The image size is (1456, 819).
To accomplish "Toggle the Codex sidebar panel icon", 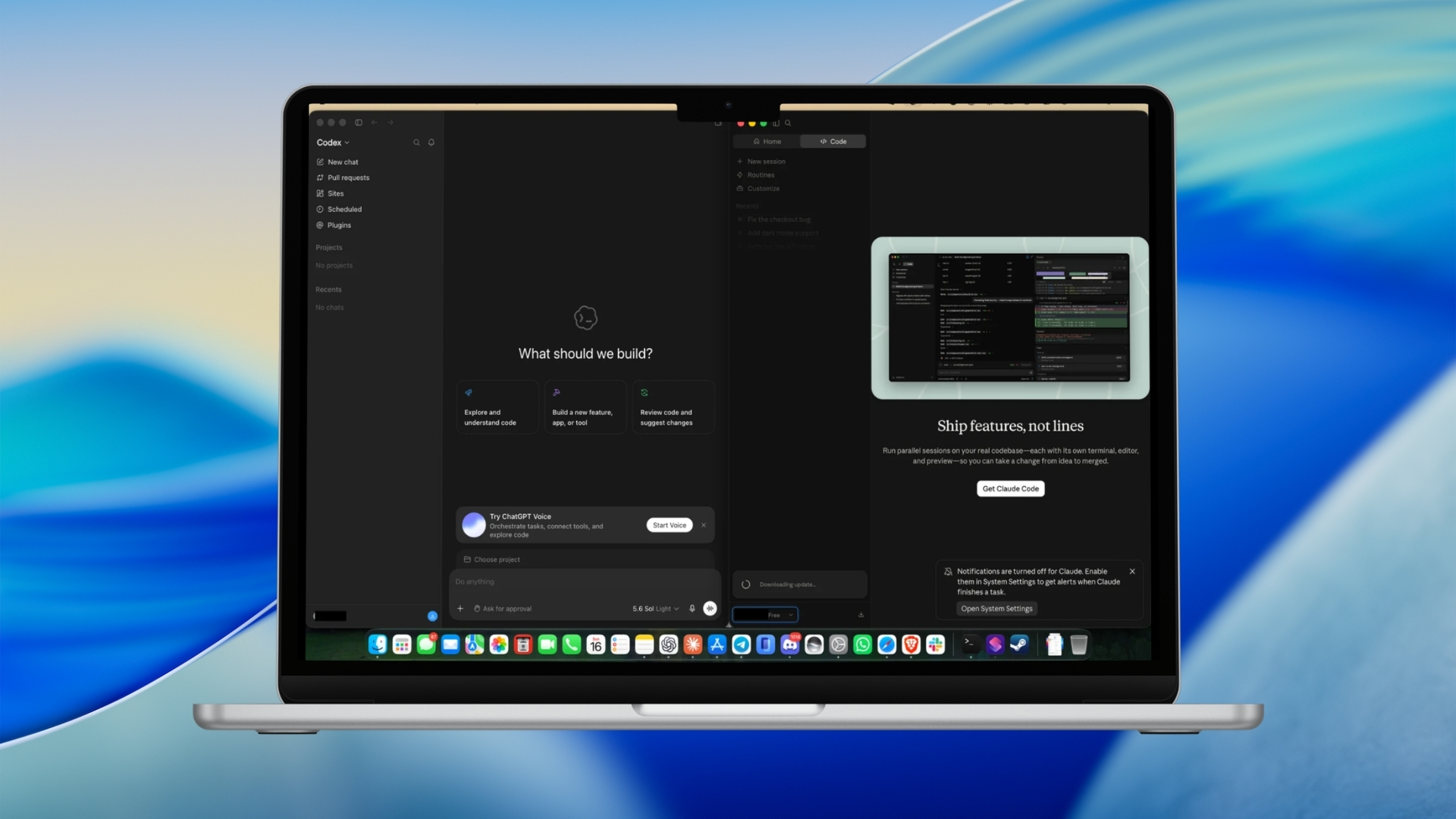I will (x=359, y=122).
